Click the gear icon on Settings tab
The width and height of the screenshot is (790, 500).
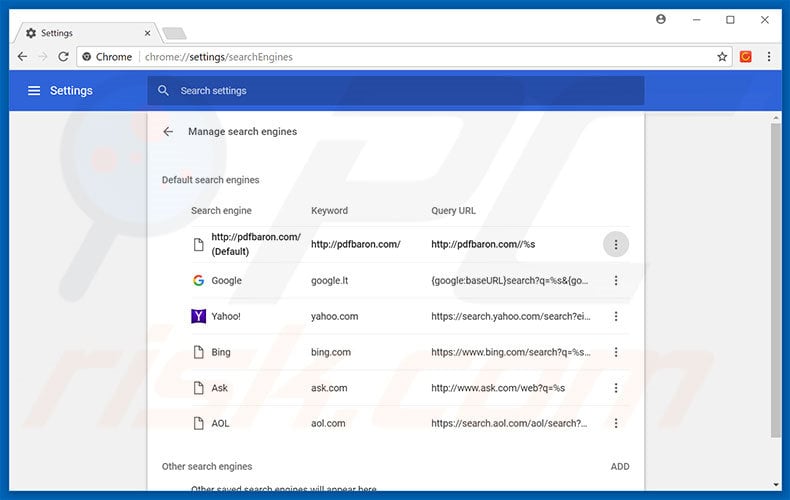point(31,33)
